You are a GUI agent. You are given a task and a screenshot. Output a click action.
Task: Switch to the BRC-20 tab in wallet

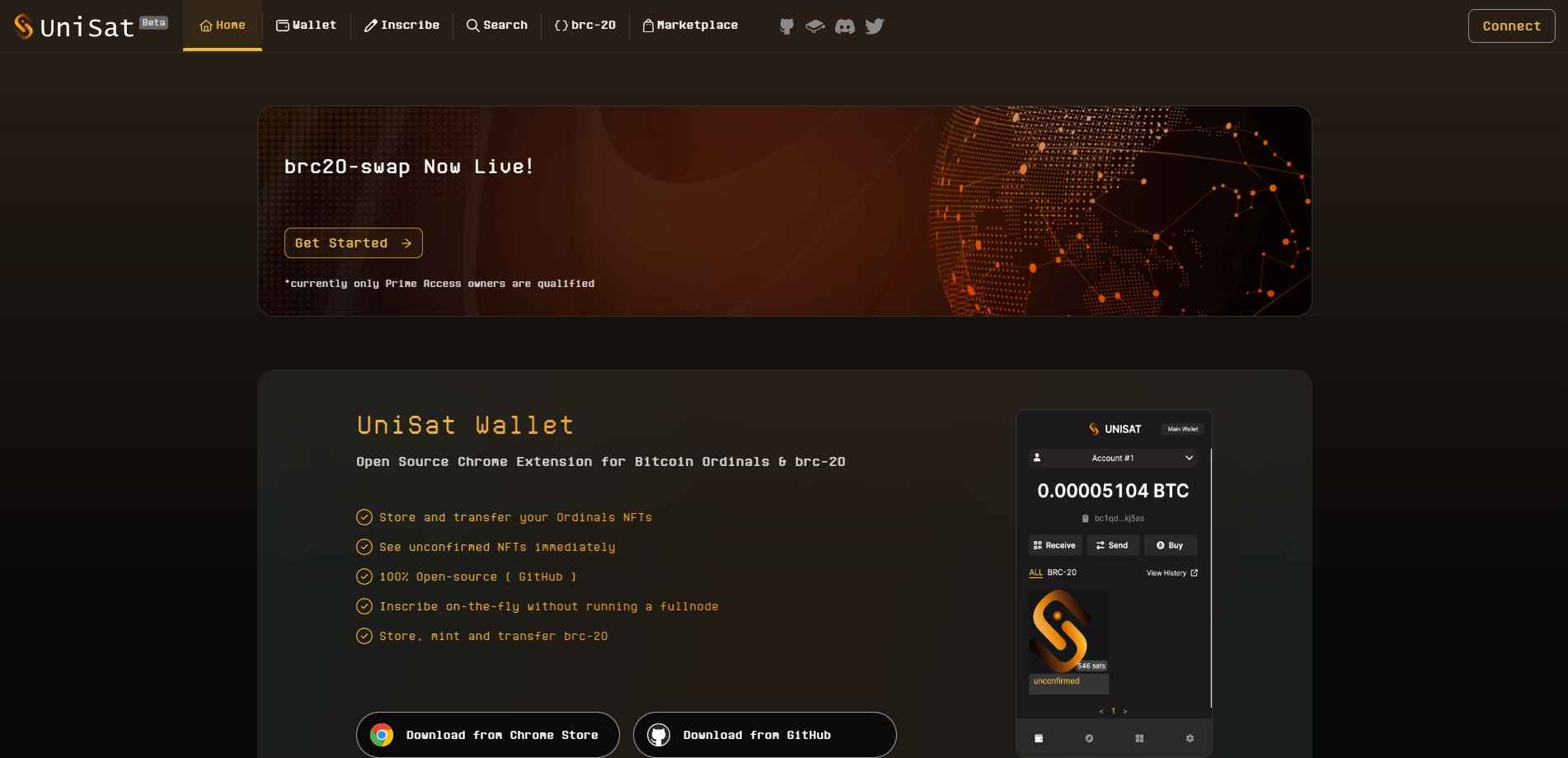click(1062, 572)
